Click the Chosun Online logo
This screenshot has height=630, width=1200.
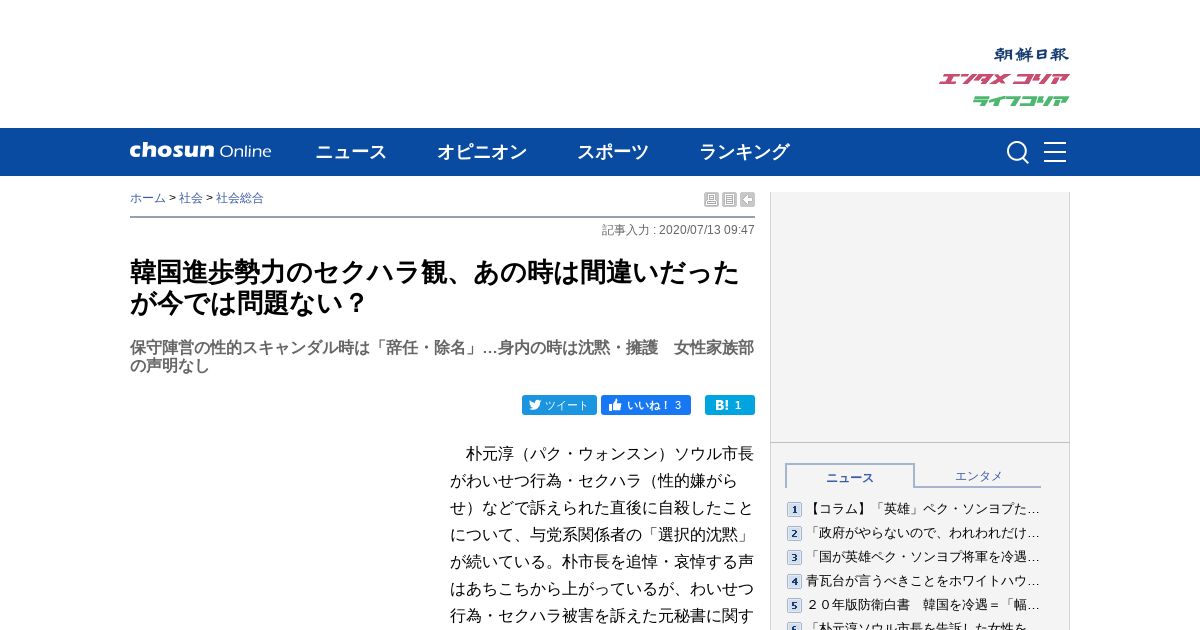[x=200, y=151]
